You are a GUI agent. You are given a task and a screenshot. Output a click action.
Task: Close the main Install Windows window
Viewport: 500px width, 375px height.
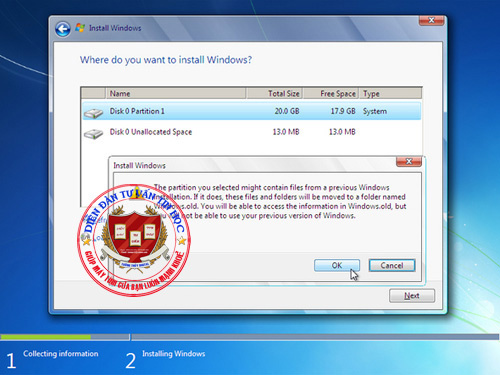(431, 20)
